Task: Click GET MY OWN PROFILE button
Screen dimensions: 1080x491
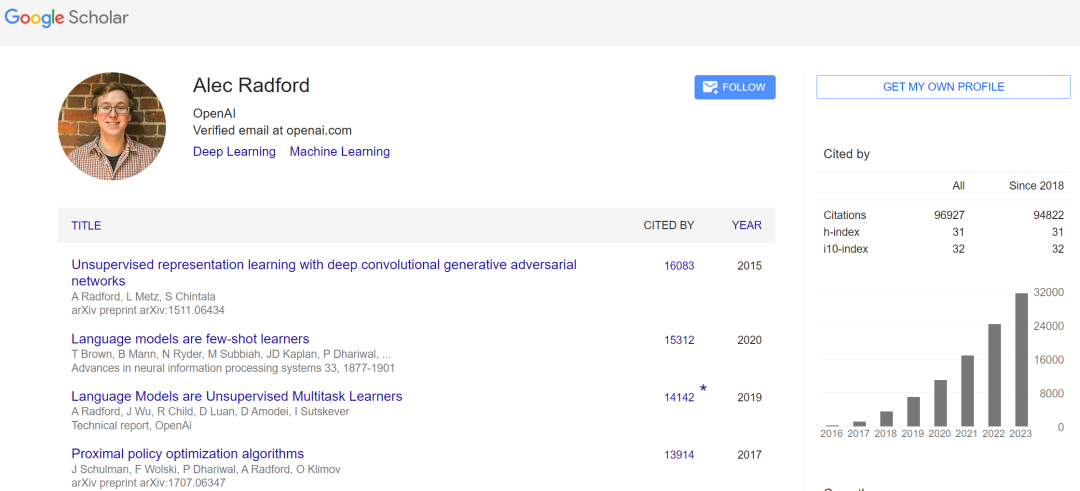Action: coord(944,87)
